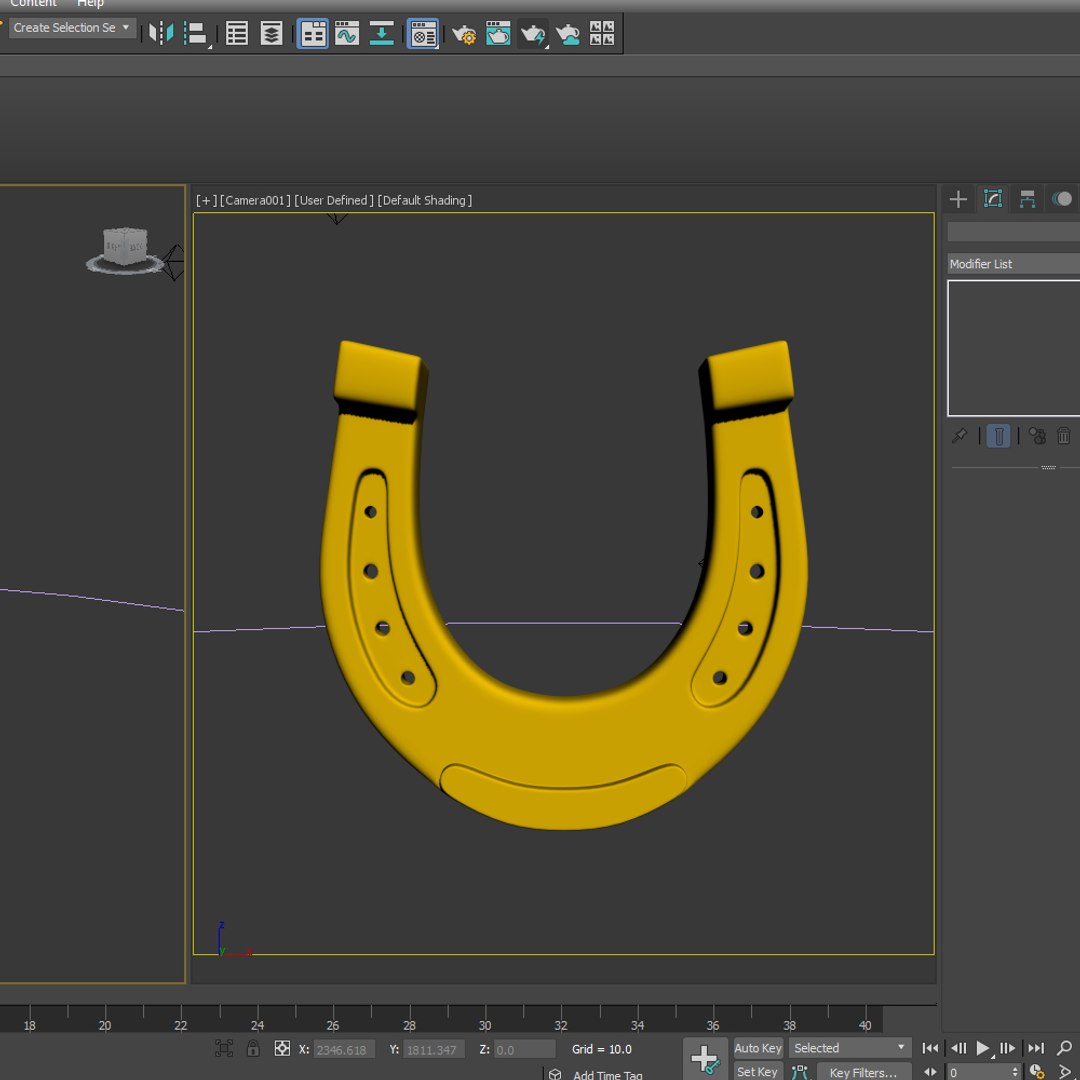1080x1080 pixels.
Task: Toggle Key Mode icon
Action: click(x=930, y=1072)
